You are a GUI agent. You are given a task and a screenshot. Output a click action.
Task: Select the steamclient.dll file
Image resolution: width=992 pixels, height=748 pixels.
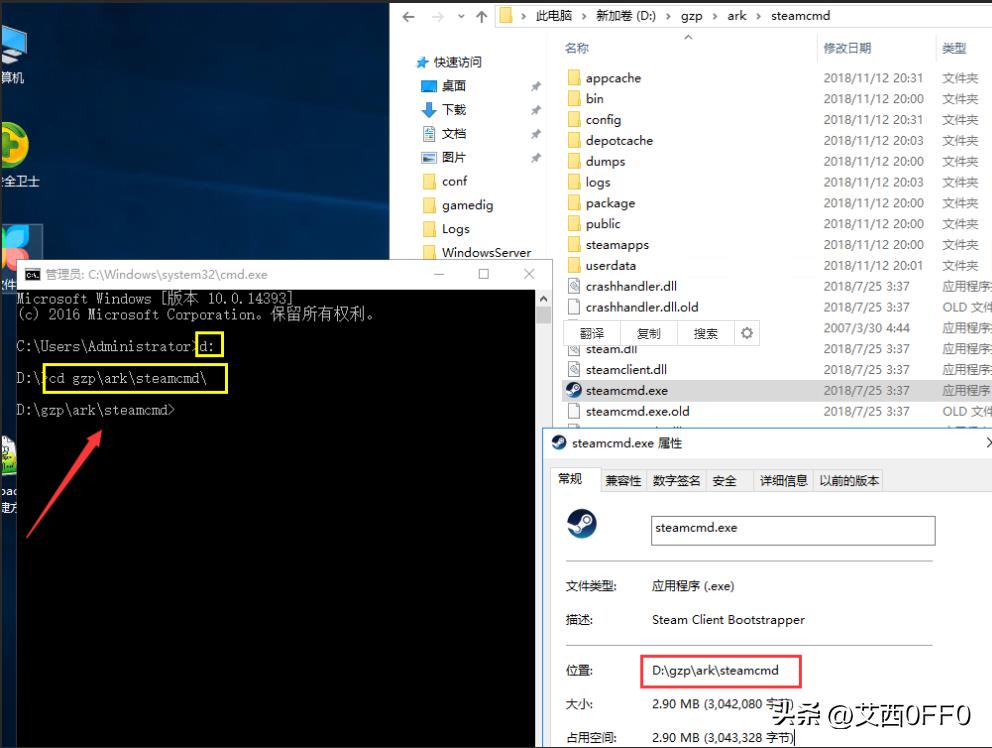626,370
